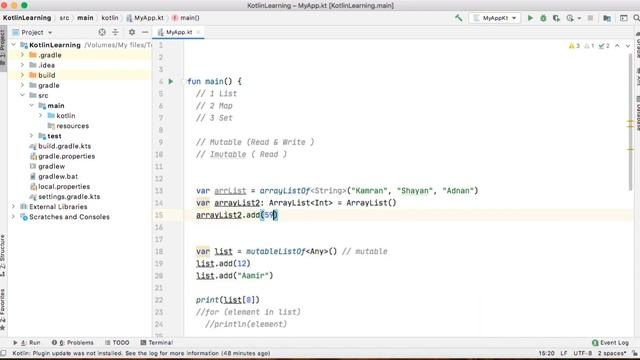The image size is (640, 360).
Task: Open the Favorites sidebar tool button
Action: 3,310
